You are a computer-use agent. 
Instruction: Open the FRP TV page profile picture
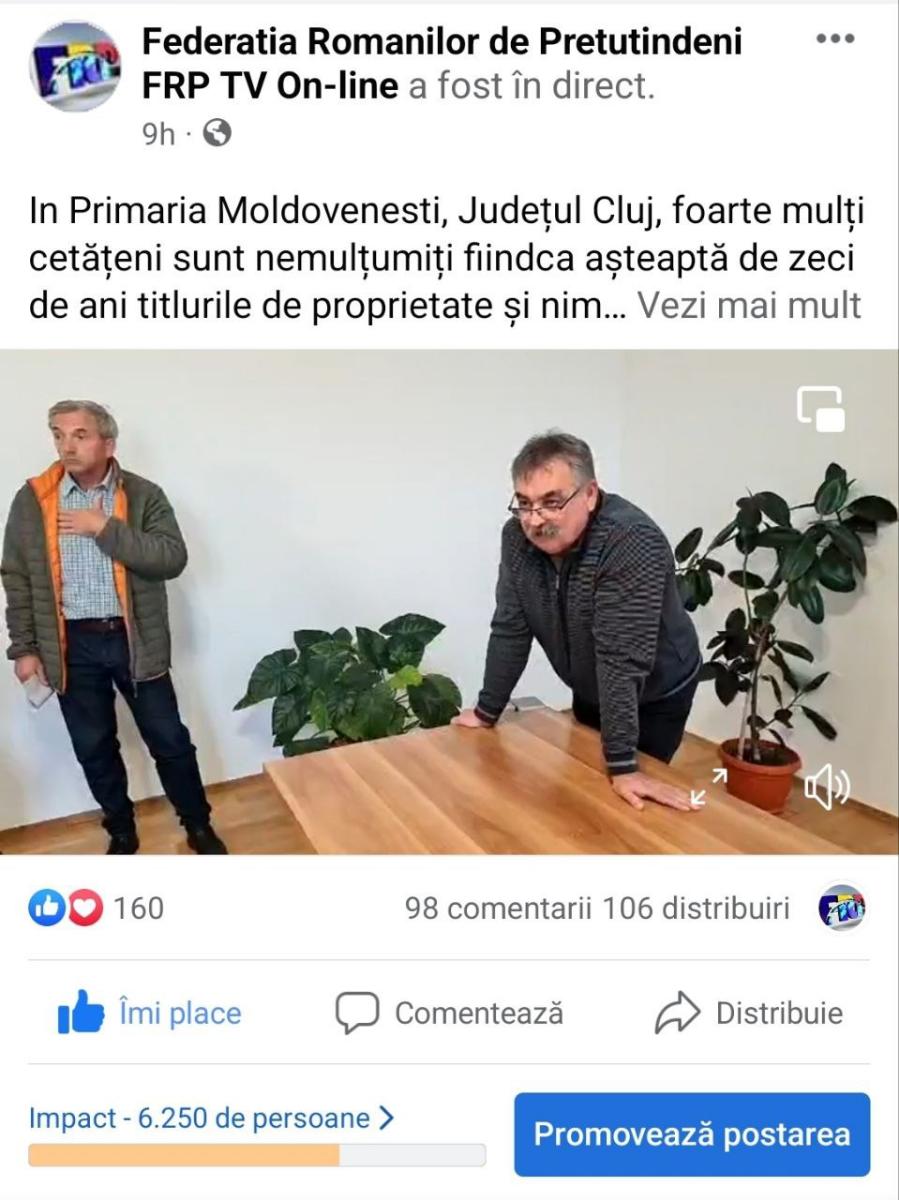click(75, 66)
